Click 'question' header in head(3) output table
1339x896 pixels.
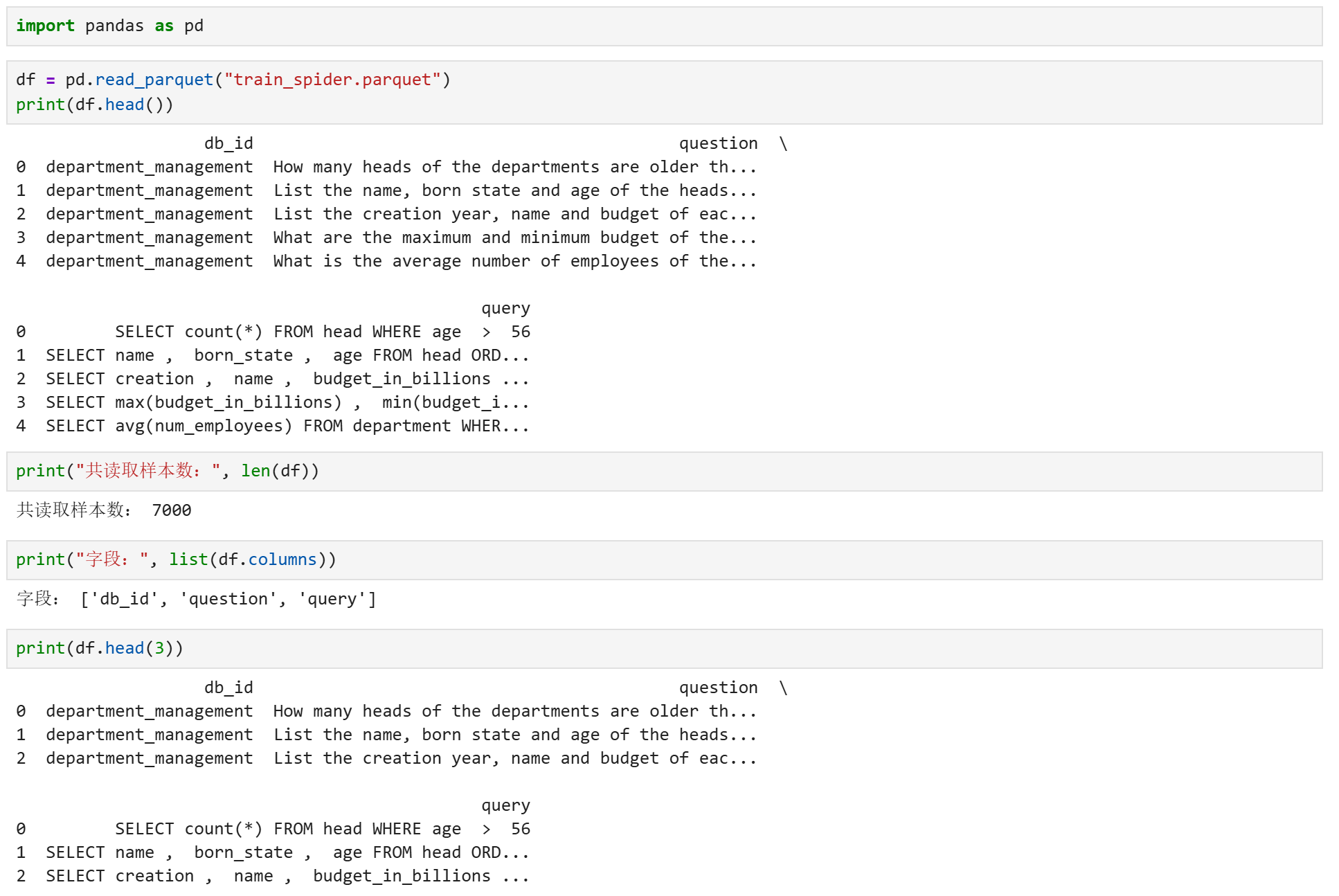pyautogui.click(x=717, y=688)
